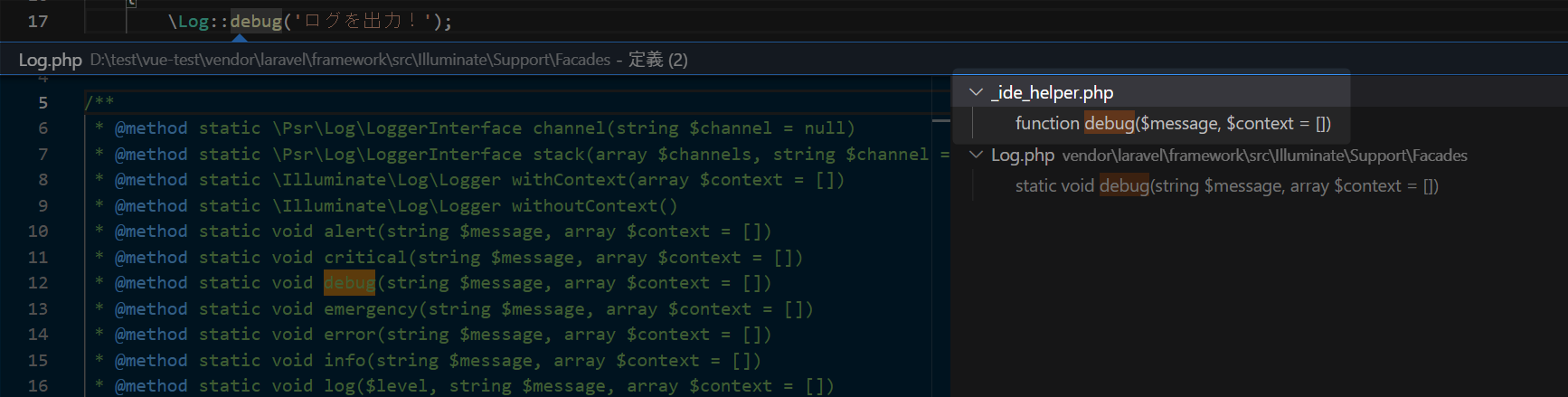1568x397 pixels.
Task: Click the '定義 (2)' label in the peek header
Action: pyautogui.click(x=658, y=60)
